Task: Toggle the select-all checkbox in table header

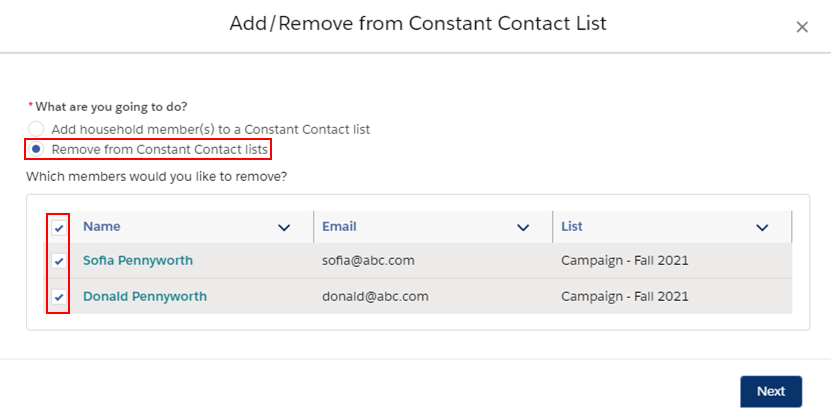Action: (x=59, y=228)
